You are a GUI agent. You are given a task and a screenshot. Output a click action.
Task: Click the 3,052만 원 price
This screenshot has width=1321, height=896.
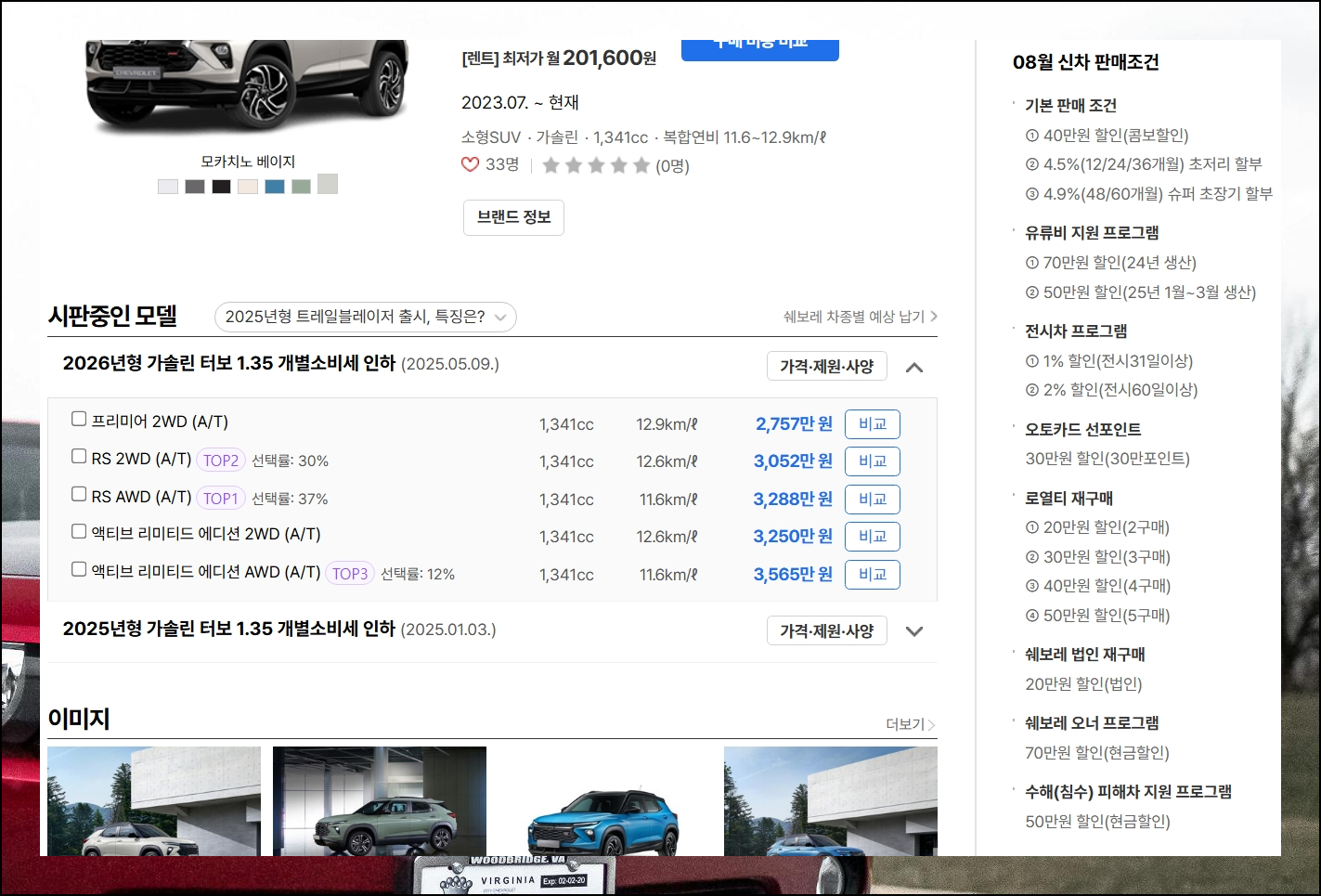tap(793, 461)
